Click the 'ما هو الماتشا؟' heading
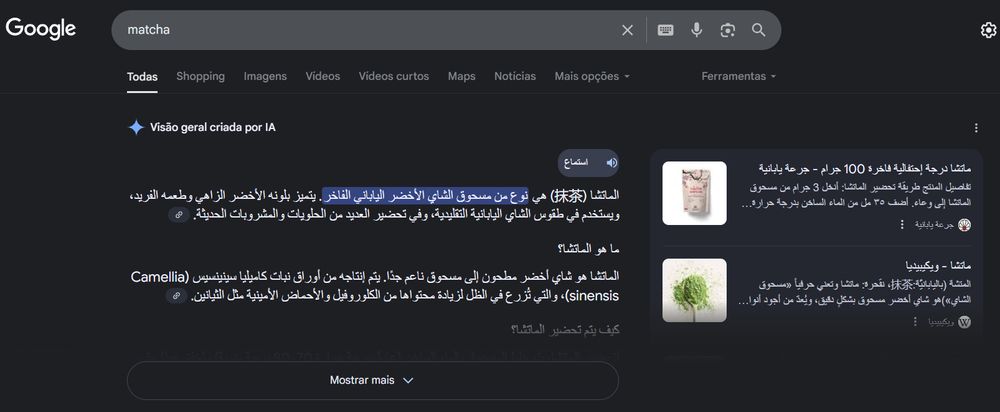 [588, 249]
